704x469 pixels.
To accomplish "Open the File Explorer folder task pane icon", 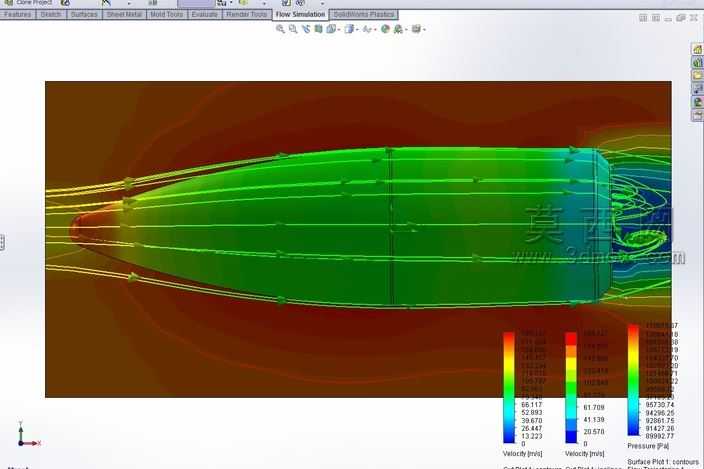I will click(698, 75).
